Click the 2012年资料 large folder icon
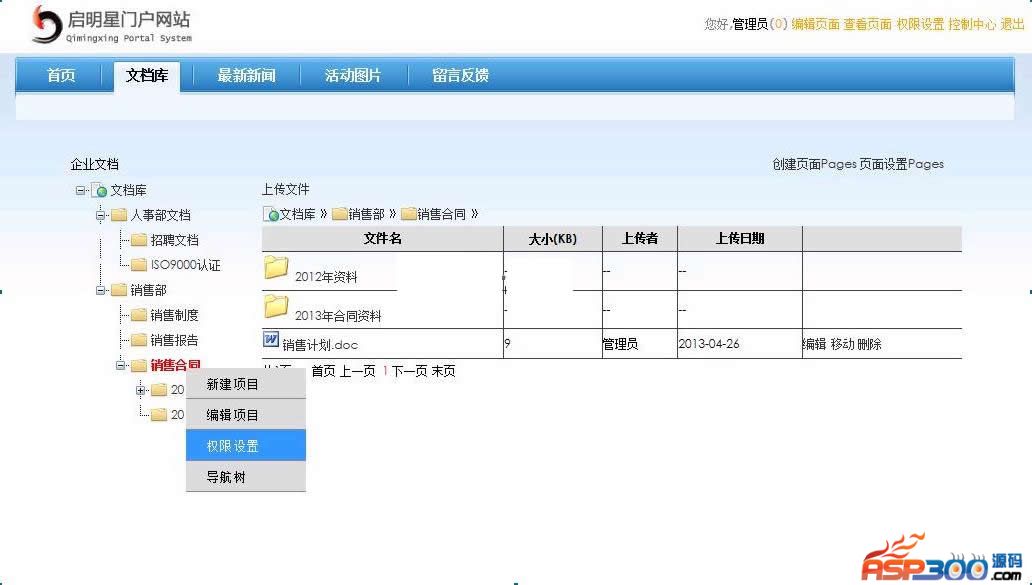The width and height of the screenshot is (1032, 585). [x=276, y=268]
